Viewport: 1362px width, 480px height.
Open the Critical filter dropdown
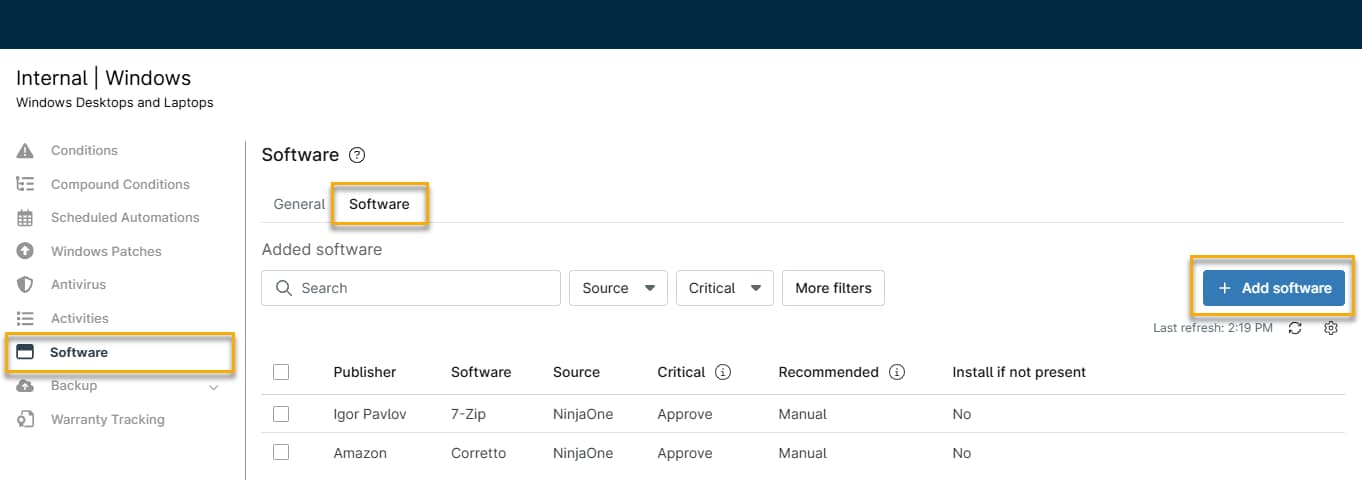click(725, 288)
